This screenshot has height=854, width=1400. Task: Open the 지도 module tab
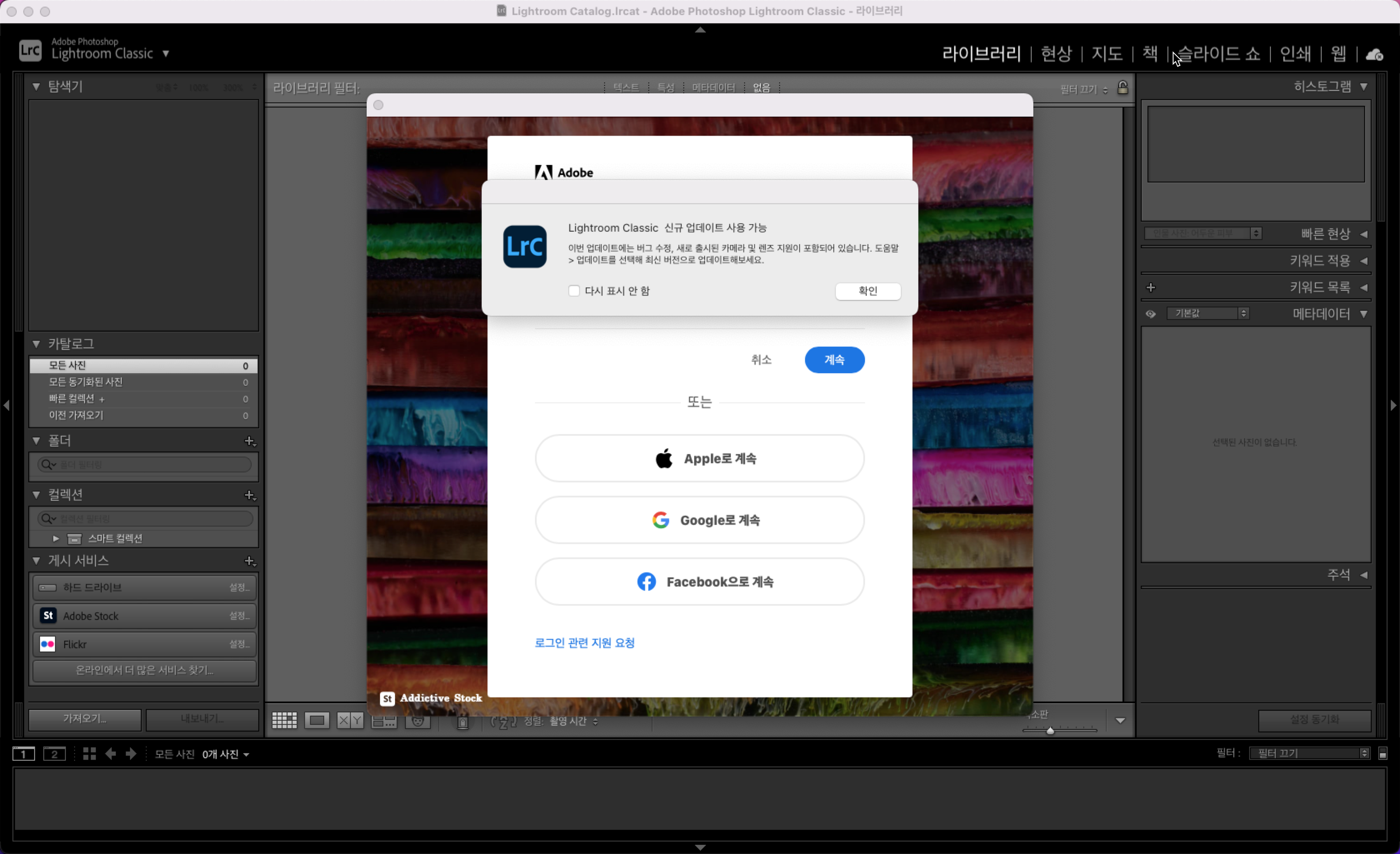pos(1107,53)
